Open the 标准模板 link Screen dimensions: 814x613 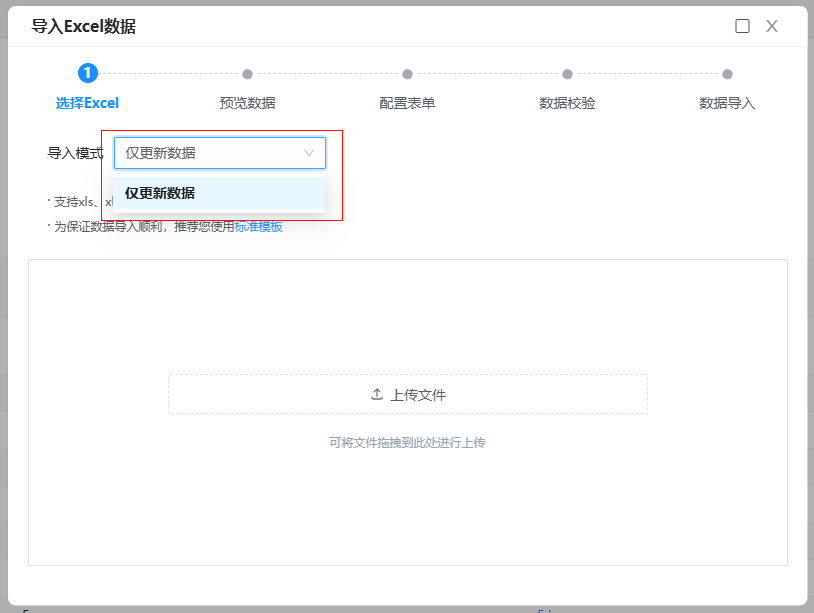pyautogui.click(x=259, y=227)
